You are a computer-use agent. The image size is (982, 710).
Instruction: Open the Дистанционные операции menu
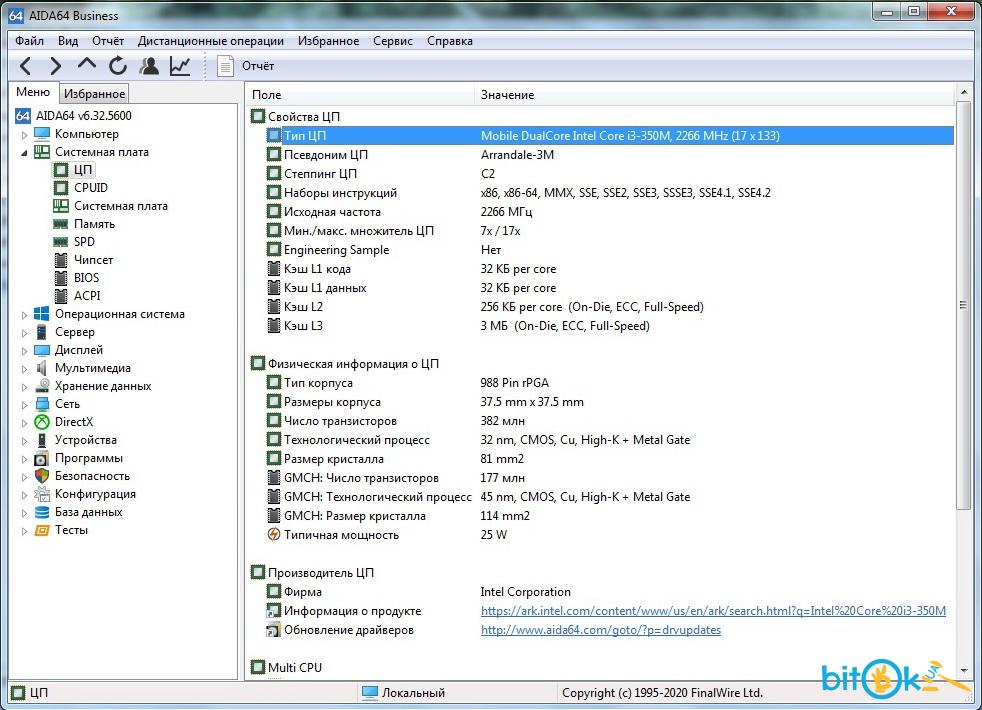210,41
